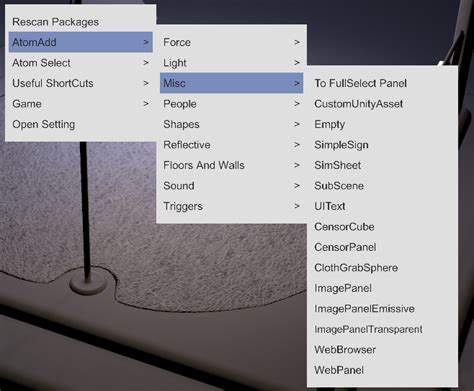This screenshot has height=391, width=474.
Task: Click the arrow next to Shapes
Action: (x=297, y=124)
